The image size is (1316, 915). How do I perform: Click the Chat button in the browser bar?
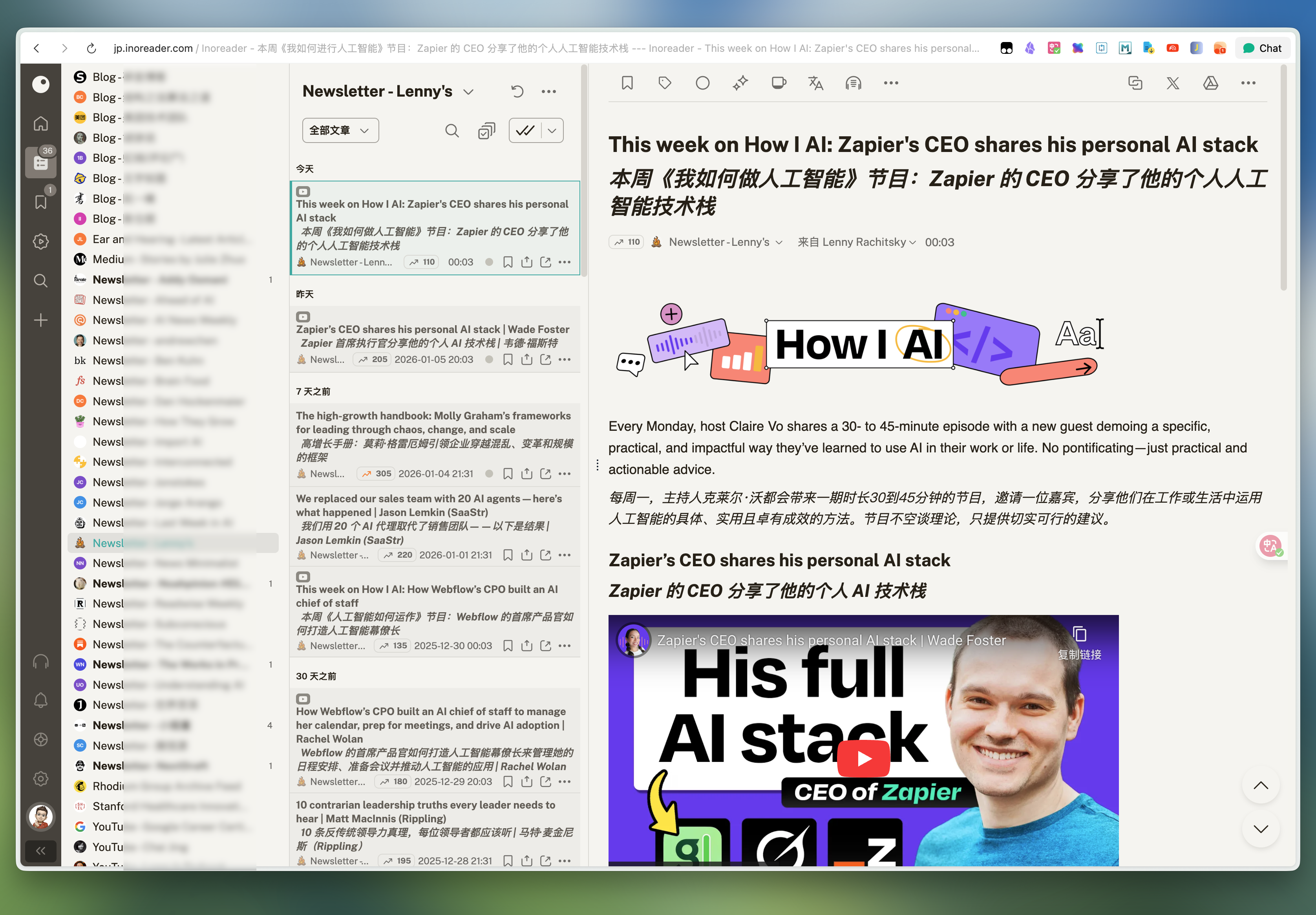pos(1262,48)
